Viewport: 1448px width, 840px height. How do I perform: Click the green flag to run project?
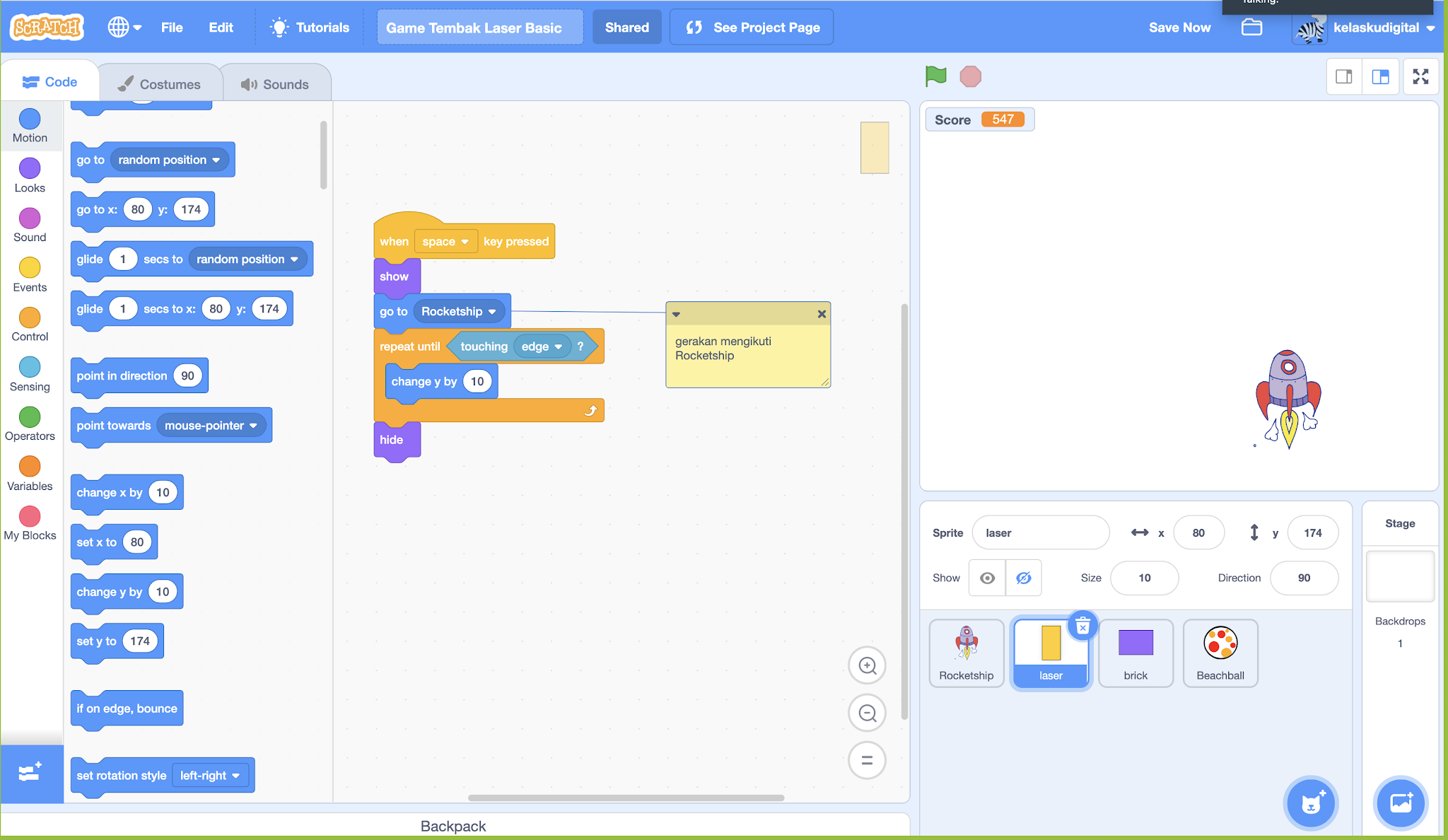pyautogui.click(x=935, y=76)
